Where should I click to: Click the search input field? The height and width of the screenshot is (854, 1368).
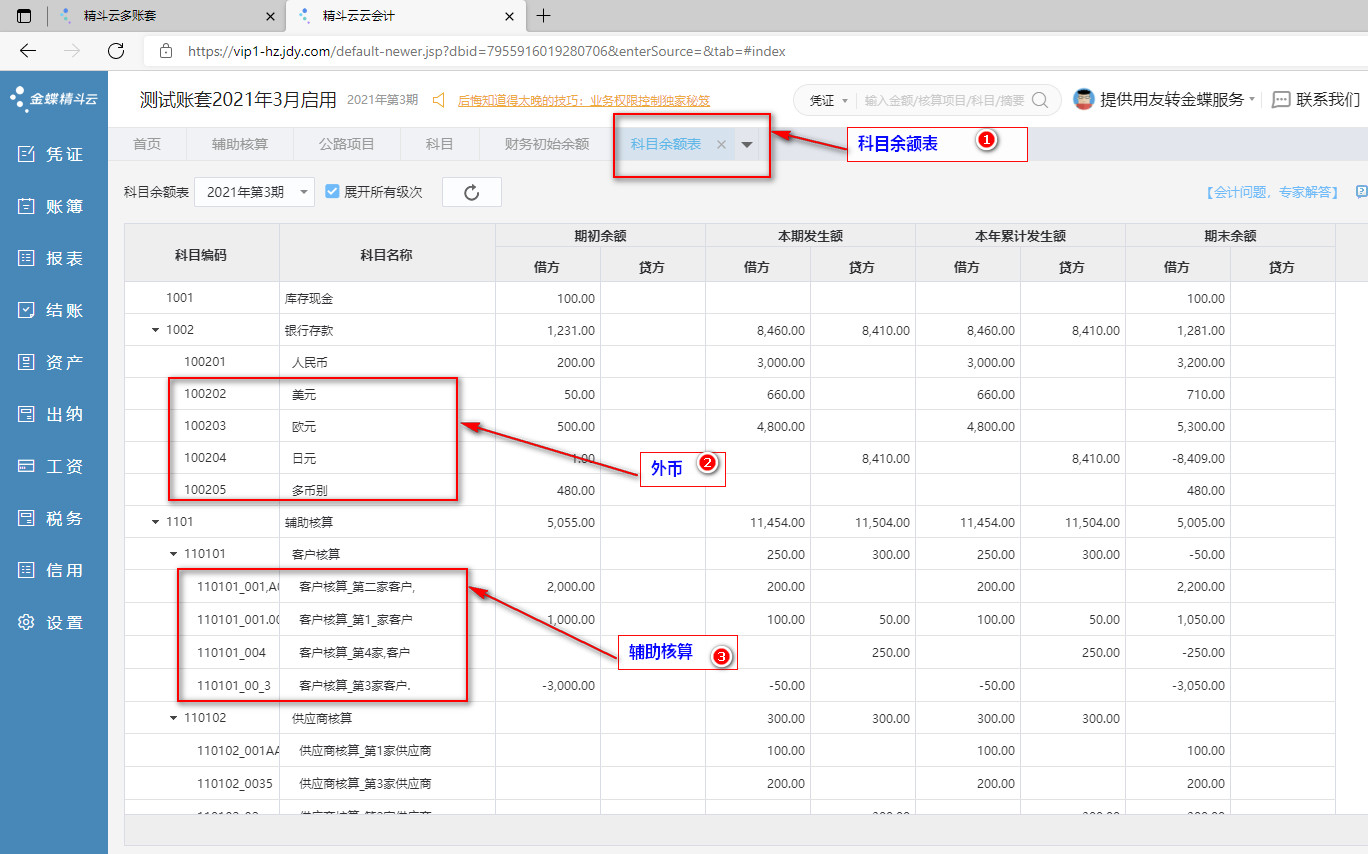coord(942,100)
